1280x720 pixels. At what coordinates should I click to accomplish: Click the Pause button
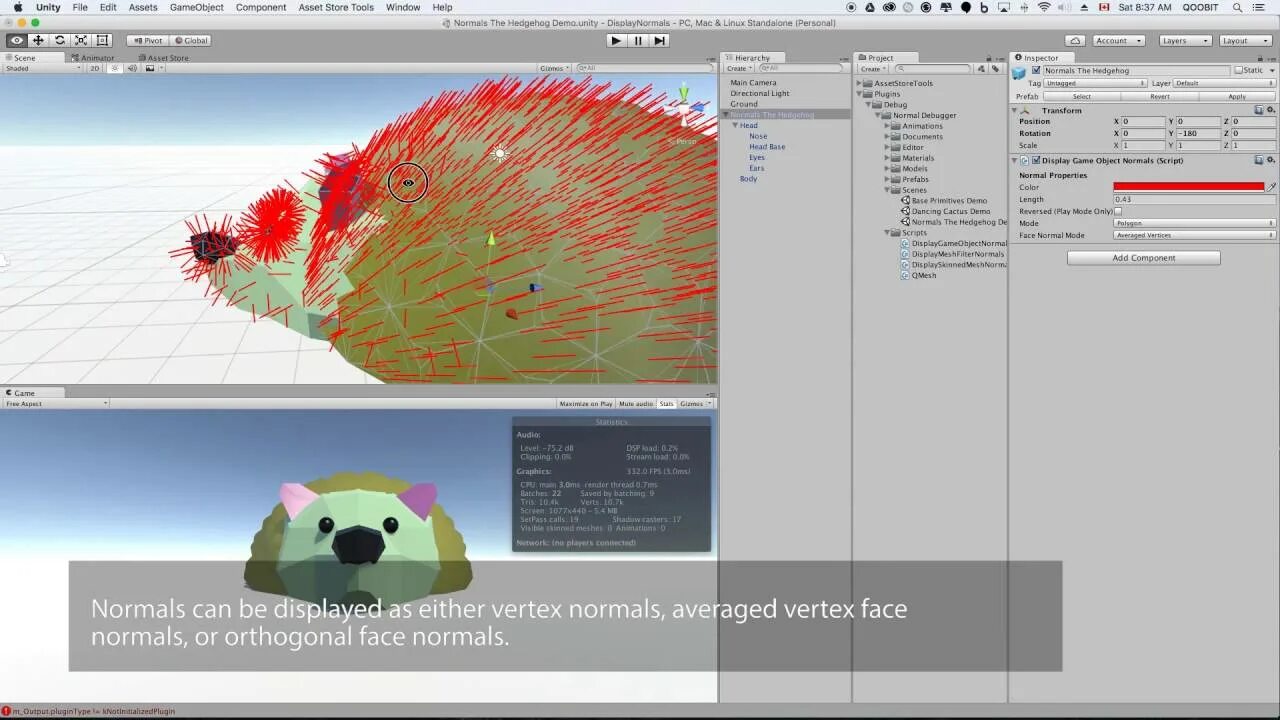(x=638, y=41)
